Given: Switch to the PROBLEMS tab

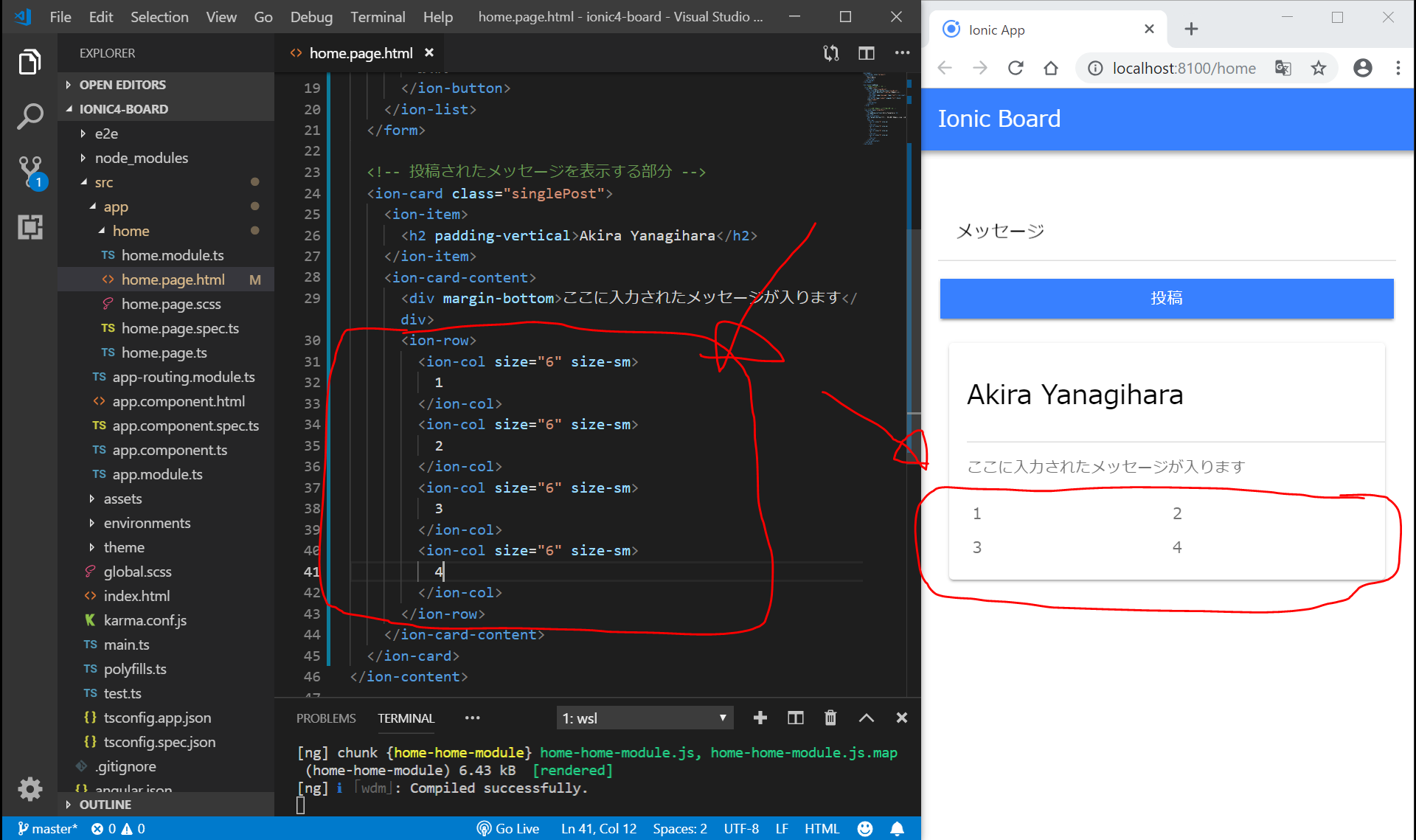Looking at the screenshot, I should [325, 718].
